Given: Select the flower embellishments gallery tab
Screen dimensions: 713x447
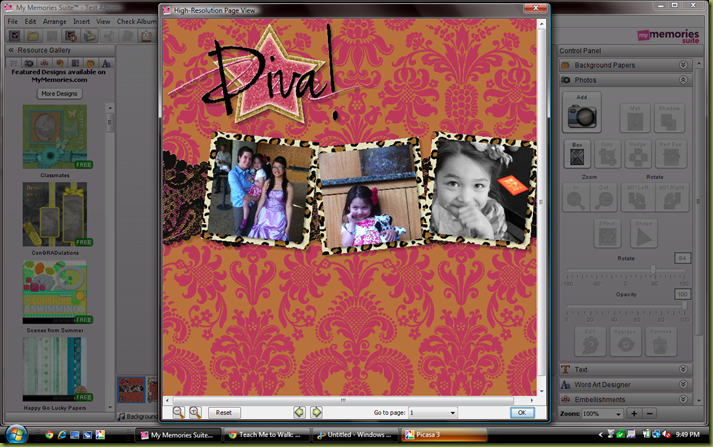Looking at the screenshot, I should click(45, 63).
